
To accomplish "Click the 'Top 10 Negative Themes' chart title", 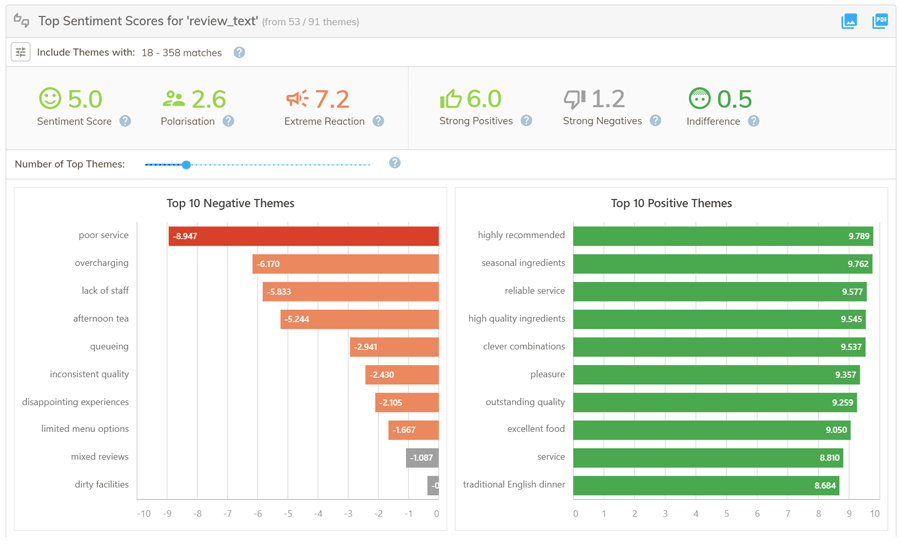I will [x=230, y=203].
